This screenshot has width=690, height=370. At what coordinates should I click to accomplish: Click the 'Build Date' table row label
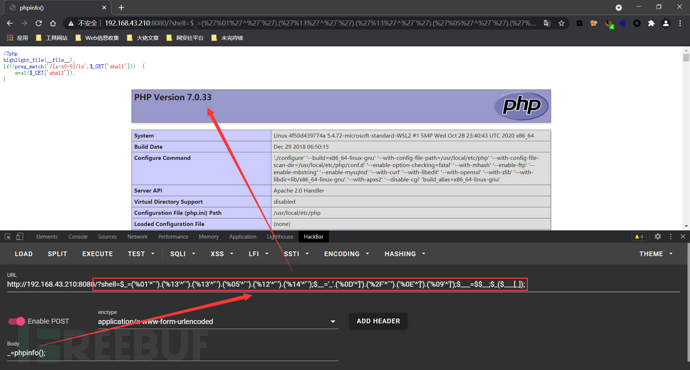click(148, 147)
